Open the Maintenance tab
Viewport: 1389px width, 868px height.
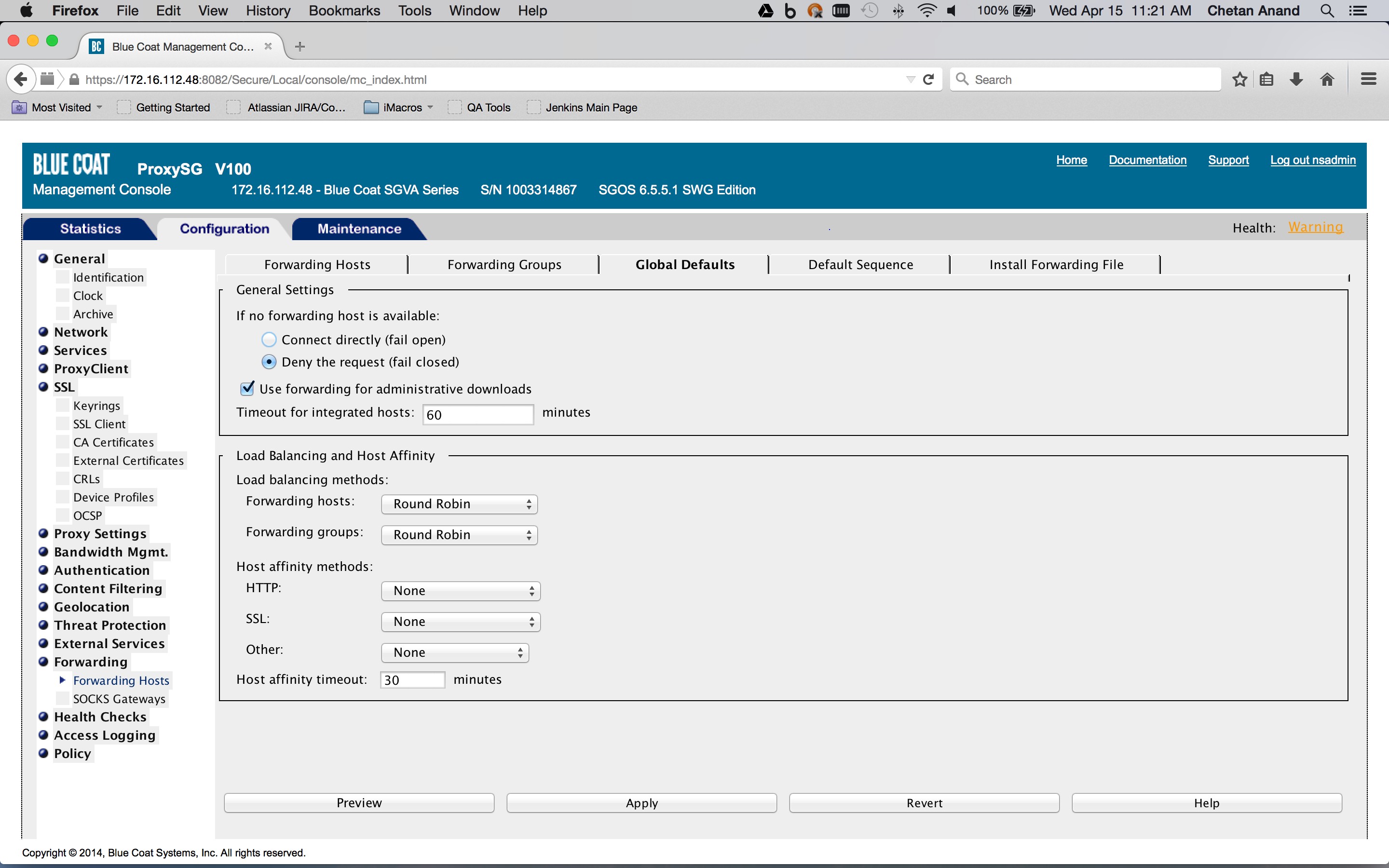[359, 229]
